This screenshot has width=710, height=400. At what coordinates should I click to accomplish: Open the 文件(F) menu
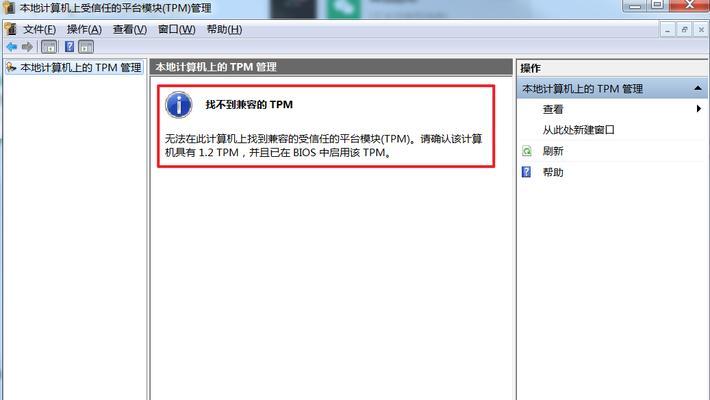tap(39, 29)
